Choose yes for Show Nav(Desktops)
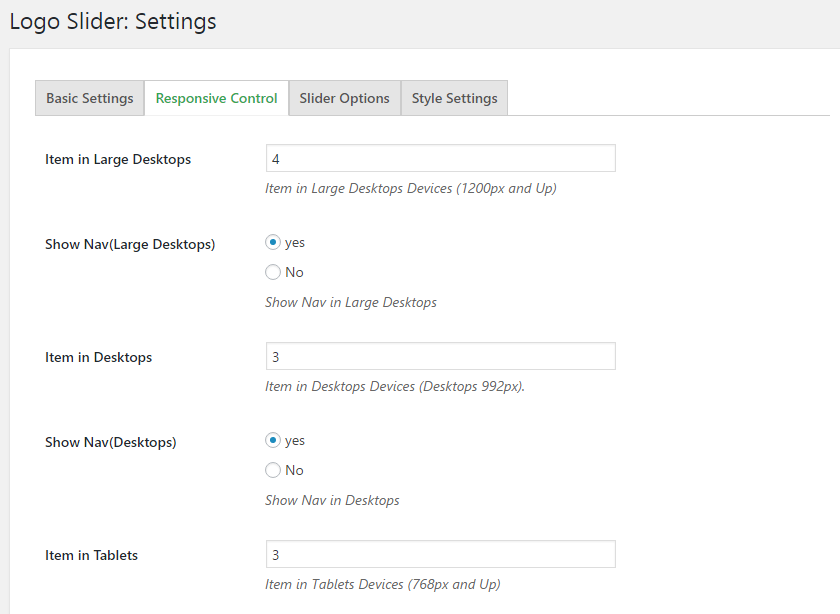The height and width of the screenshot is (614, 840). (x=273, y=440)
